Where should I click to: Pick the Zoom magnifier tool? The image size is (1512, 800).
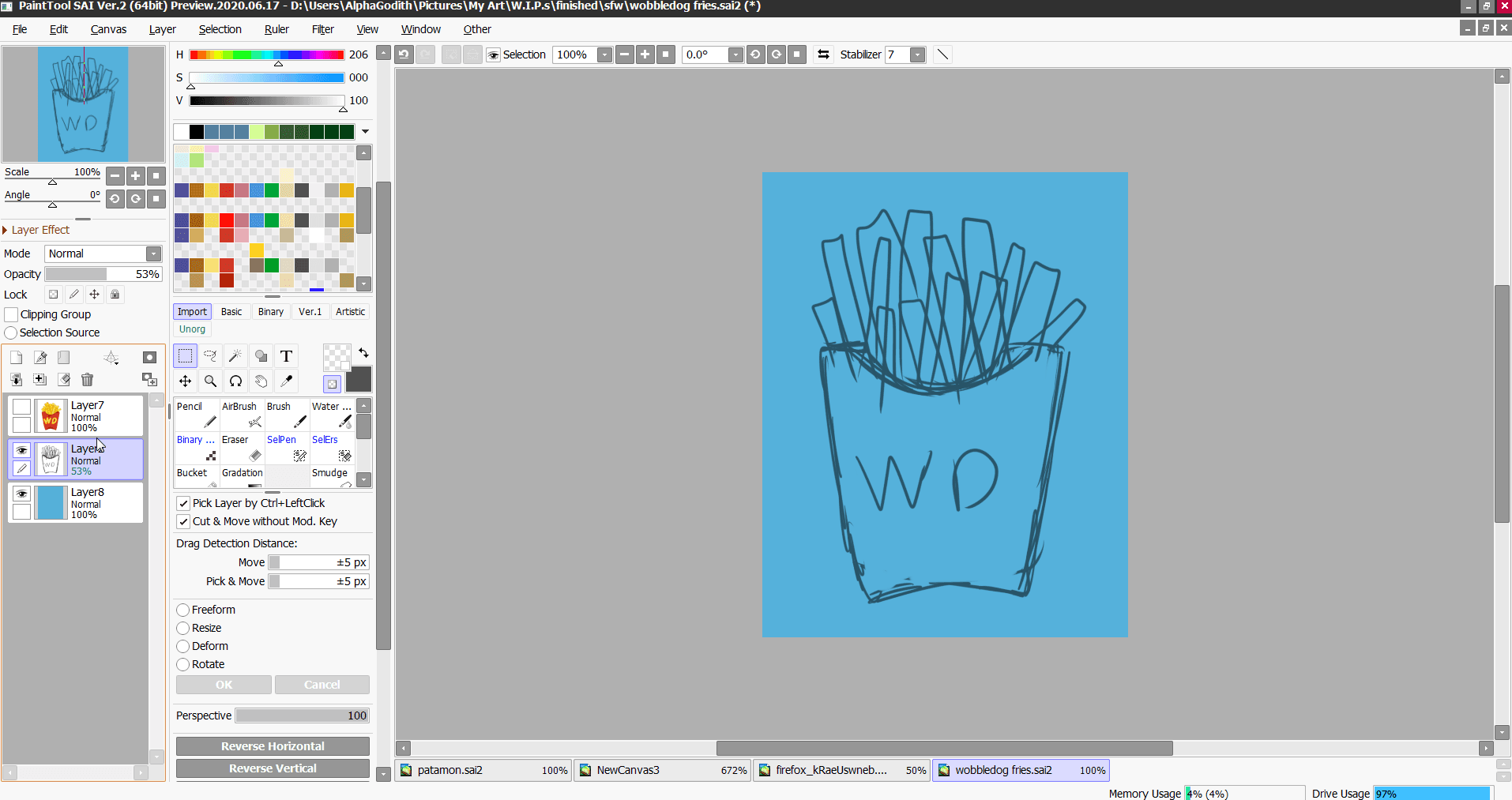[x=210, y=381]
